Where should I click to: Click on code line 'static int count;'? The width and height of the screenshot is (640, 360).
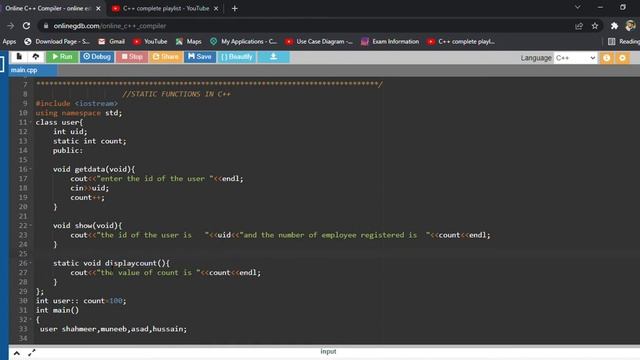coord(89,141)
